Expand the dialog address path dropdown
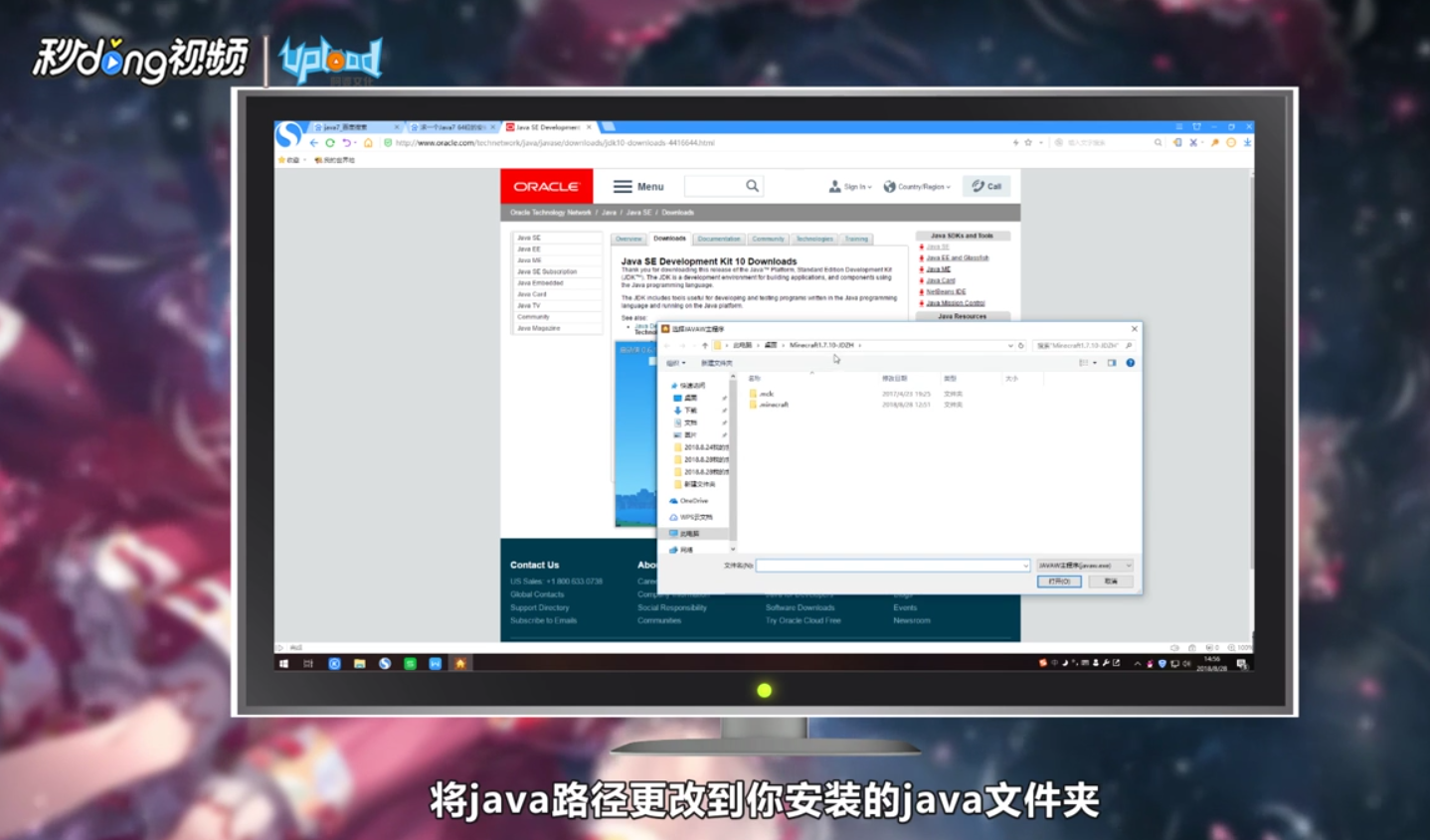Screen dimensions: 1430x840 point(1010,346)
